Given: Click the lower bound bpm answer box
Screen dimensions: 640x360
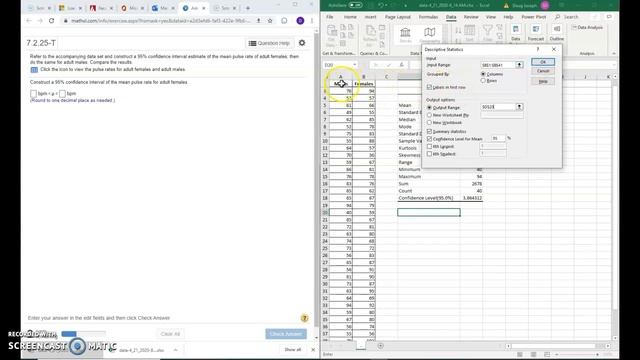Looking at the screenshot, I should [x=33, y=94].
